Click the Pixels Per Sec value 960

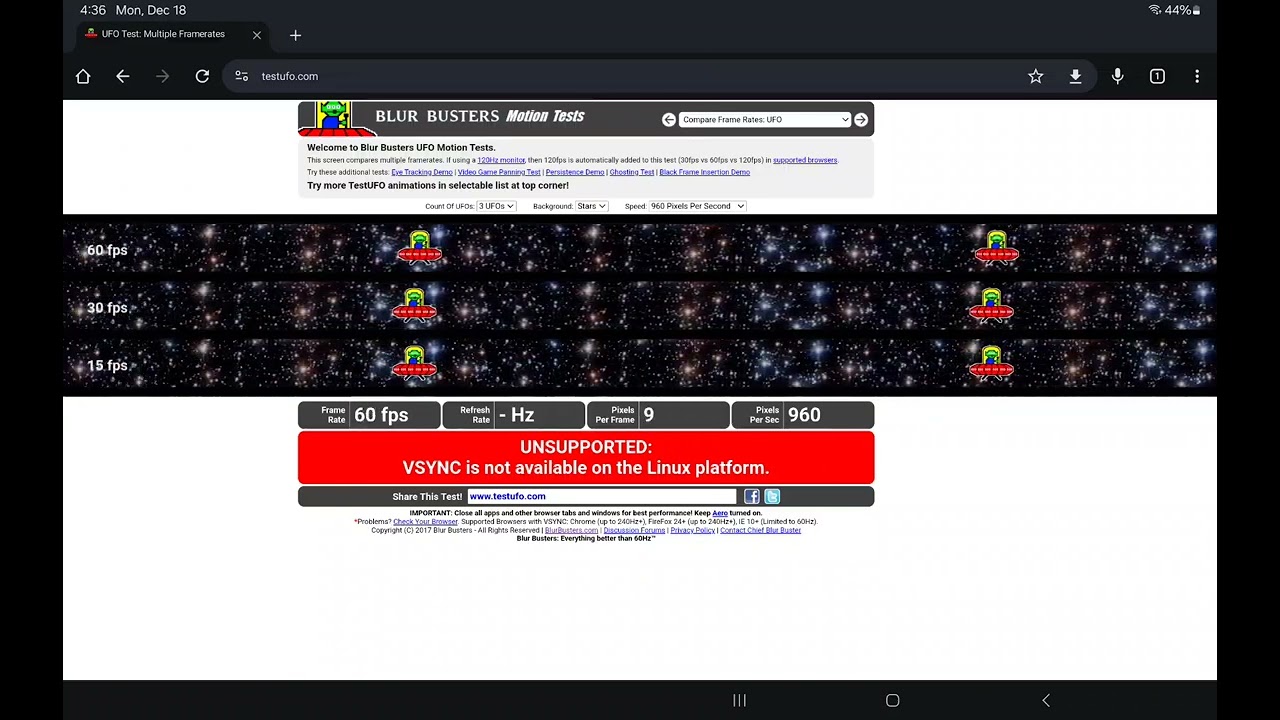803,415
